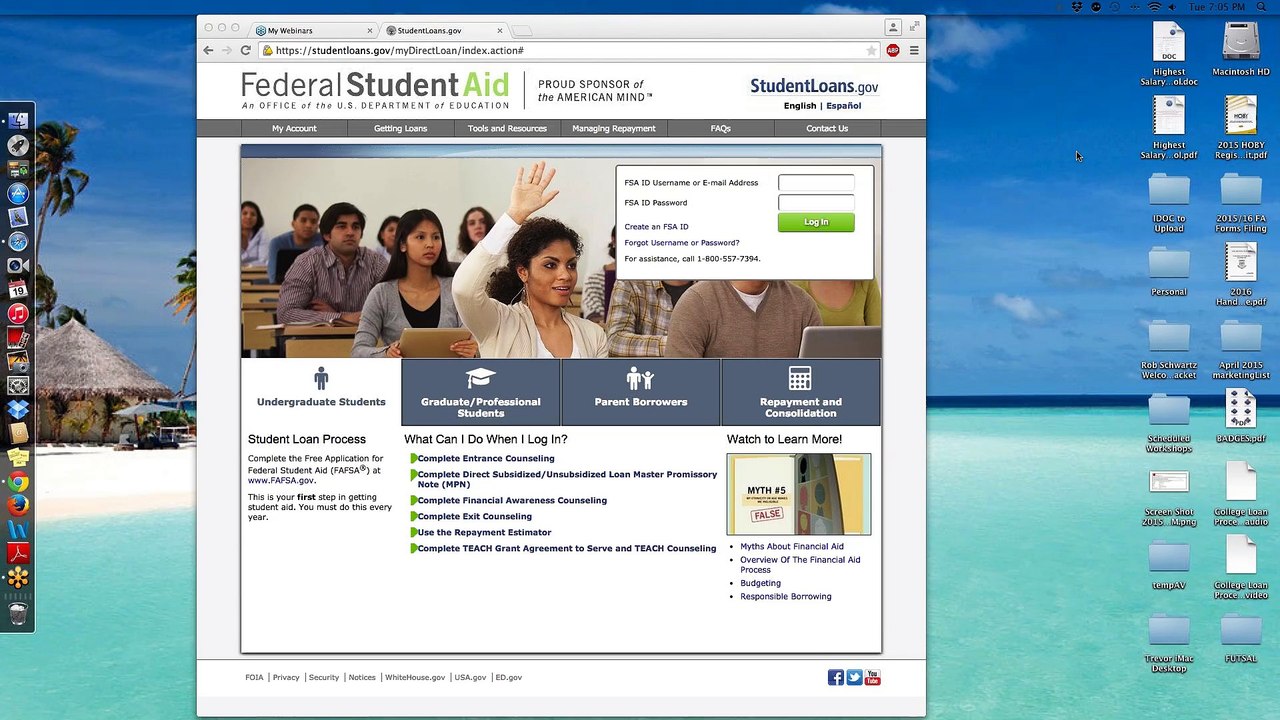Open the My Account menu
Screen dimensions: 1280x720
pos(294,128)
